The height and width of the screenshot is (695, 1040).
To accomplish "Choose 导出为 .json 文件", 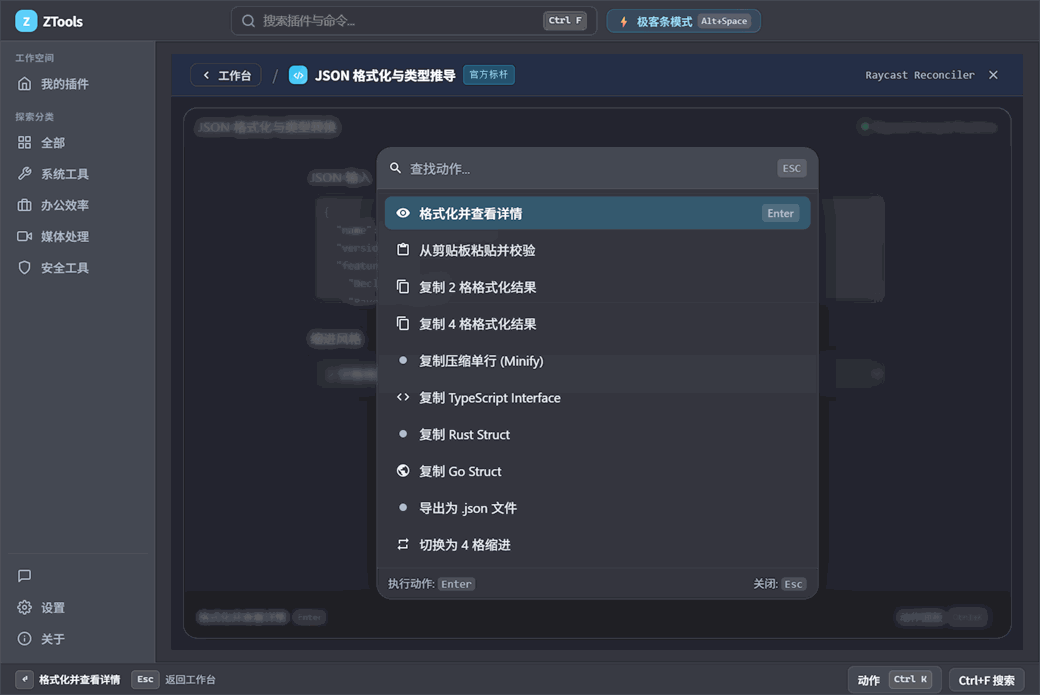I will pyautogui.click(x=597, y=508).
